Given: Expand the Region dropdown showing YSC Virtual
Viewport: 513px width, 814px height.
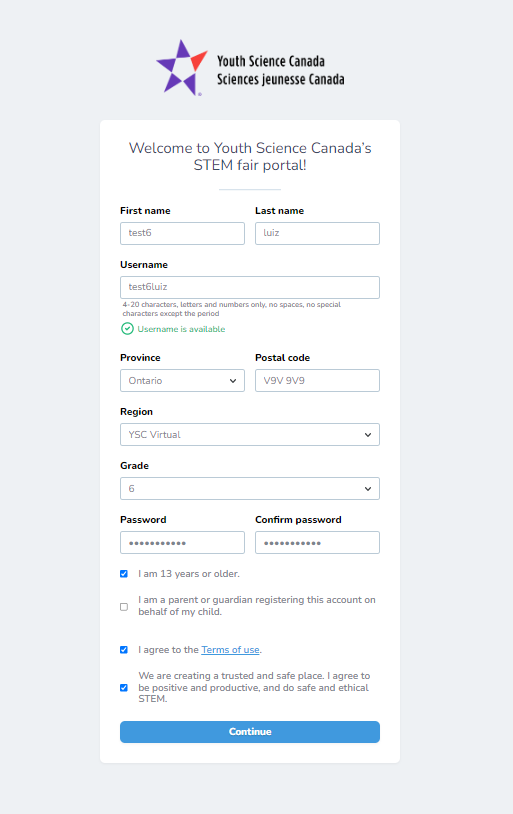Looking at the screenshot, I should tap(250, 435).
